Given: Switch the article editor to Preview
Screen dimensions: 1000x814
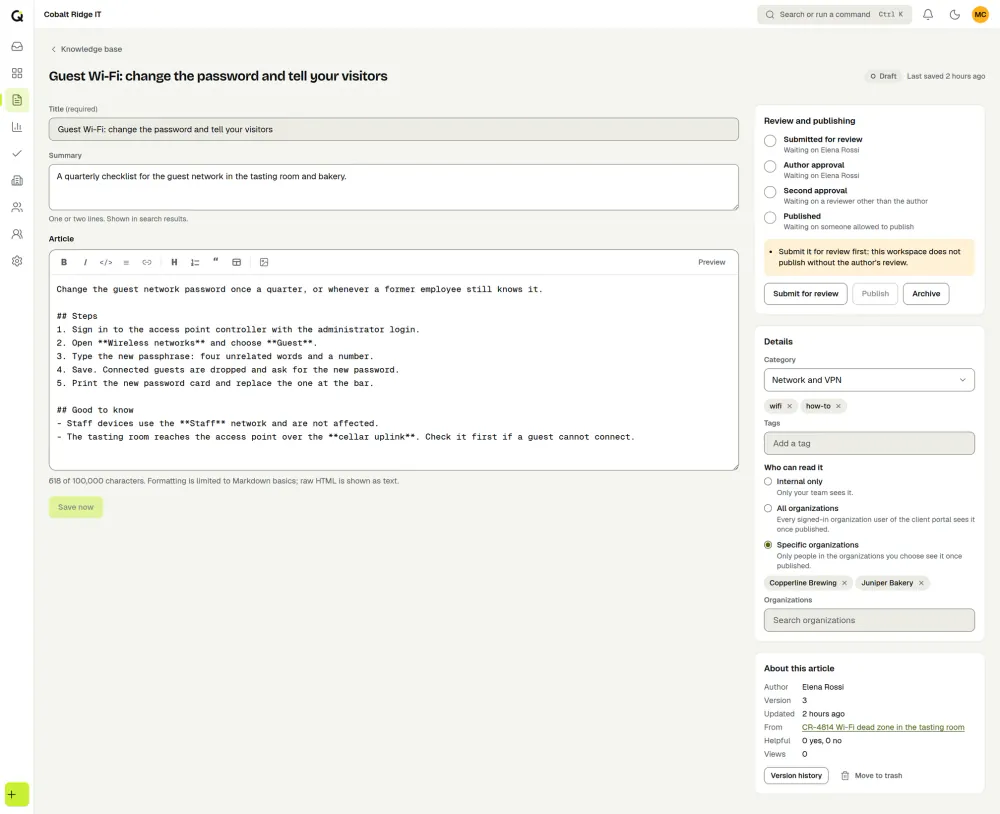Looking at the screenshot, I should (x=712, y=262).
